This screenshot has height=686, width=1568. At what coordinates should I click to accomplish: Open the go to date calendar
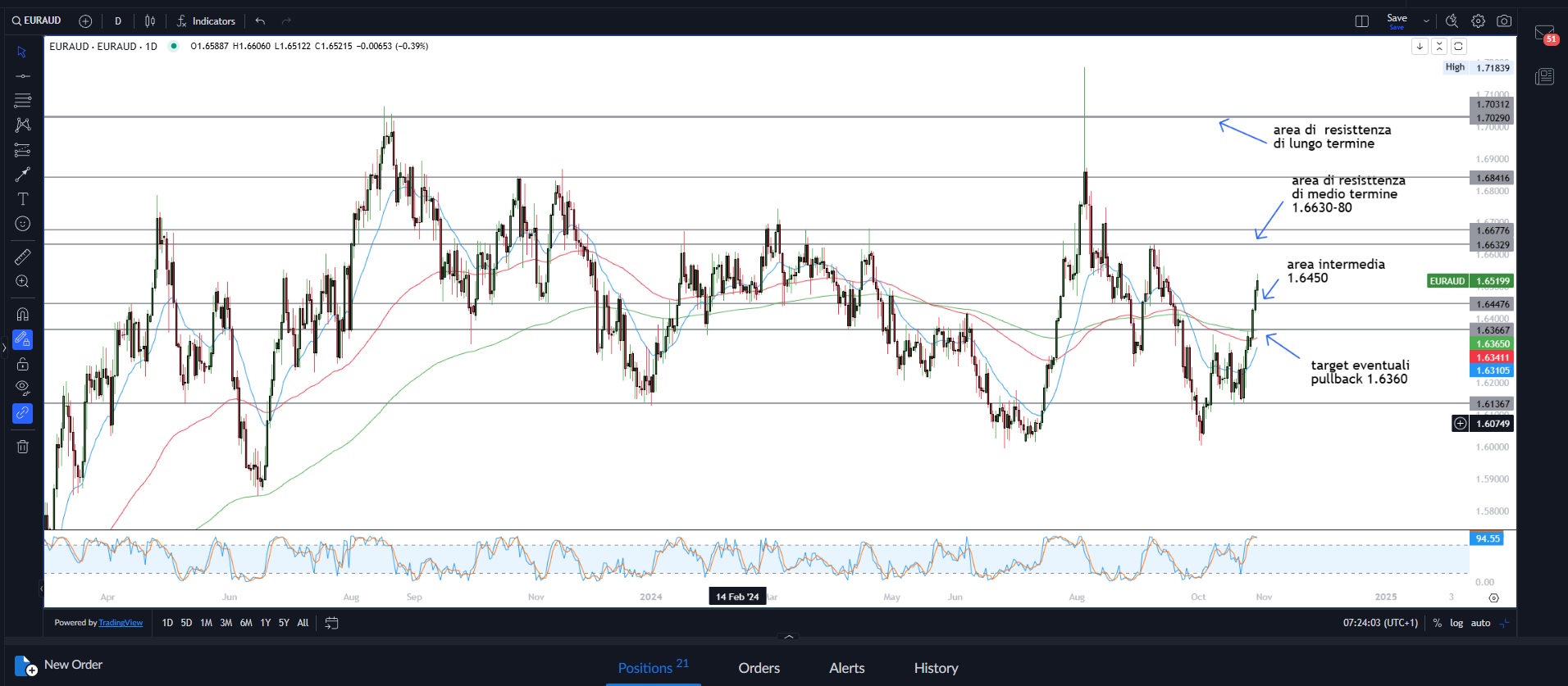(331, 623)
